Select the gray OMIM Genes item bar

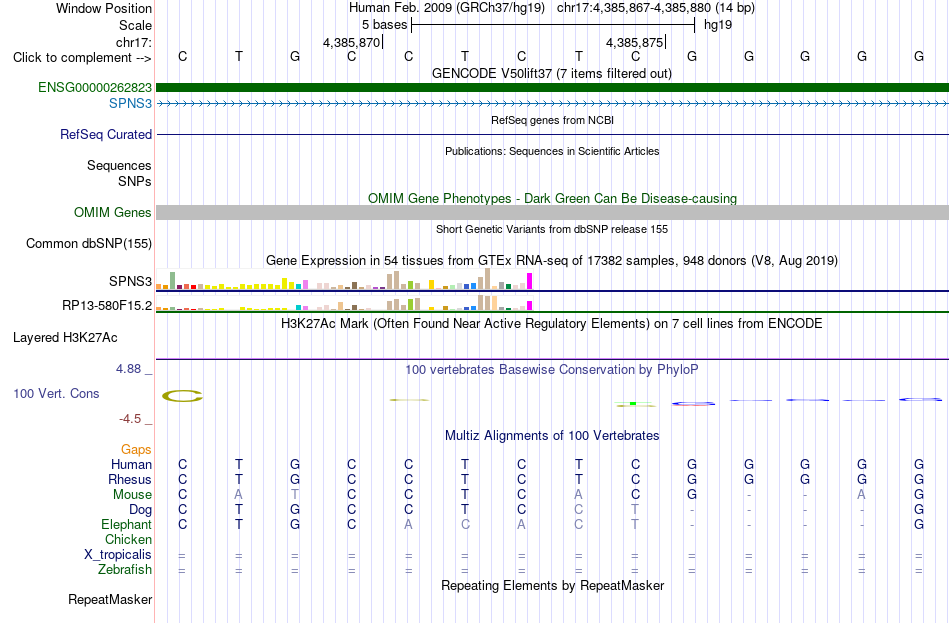coord(553,212)
